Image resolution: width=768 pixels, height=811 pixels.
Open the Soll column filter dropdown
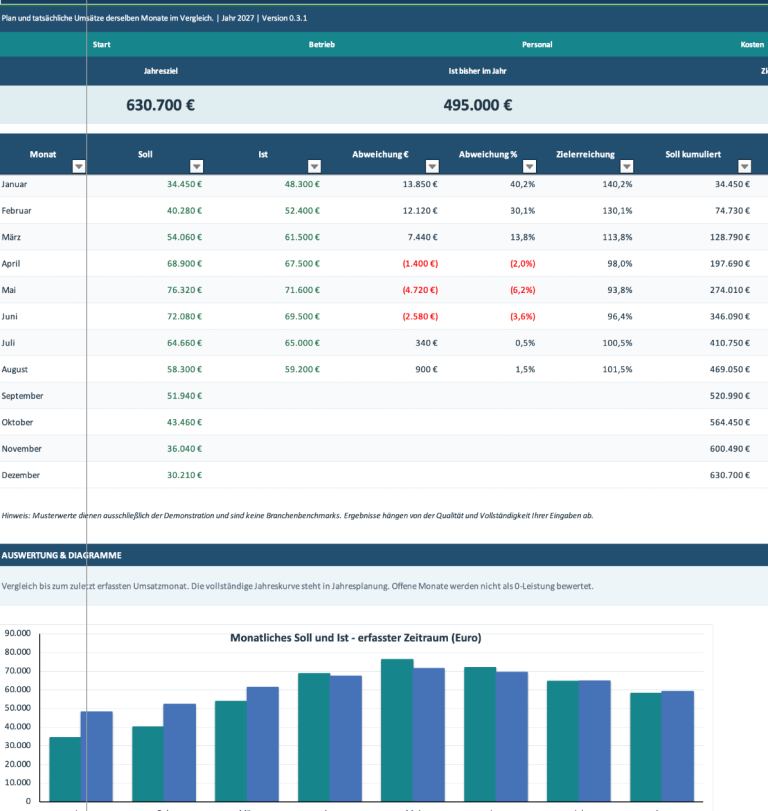click(x=197, y=166)
